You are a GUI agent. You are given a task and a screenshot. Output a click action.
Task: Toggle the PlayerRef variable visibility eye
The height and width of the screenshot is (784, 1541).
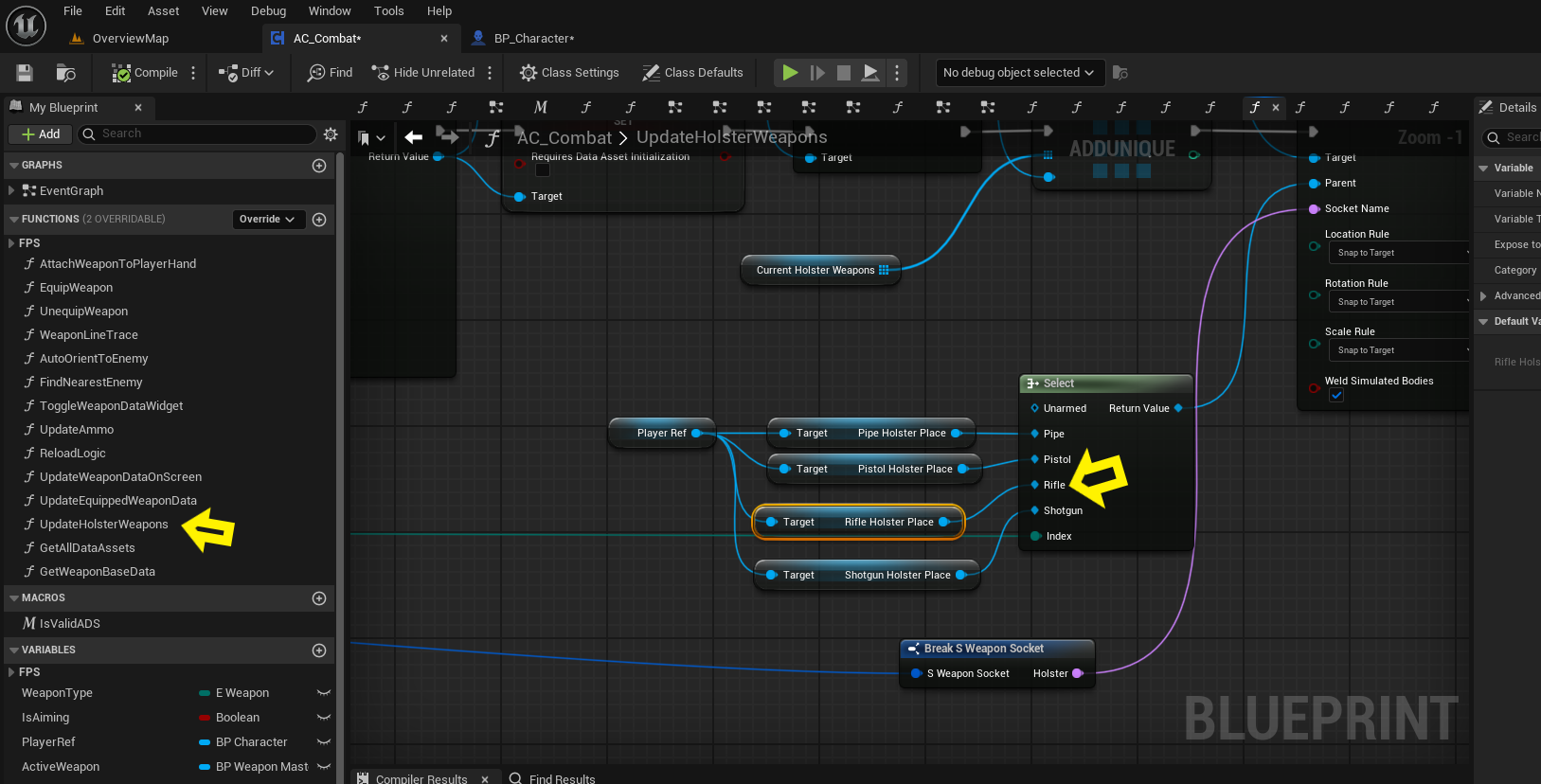[324, 742]
